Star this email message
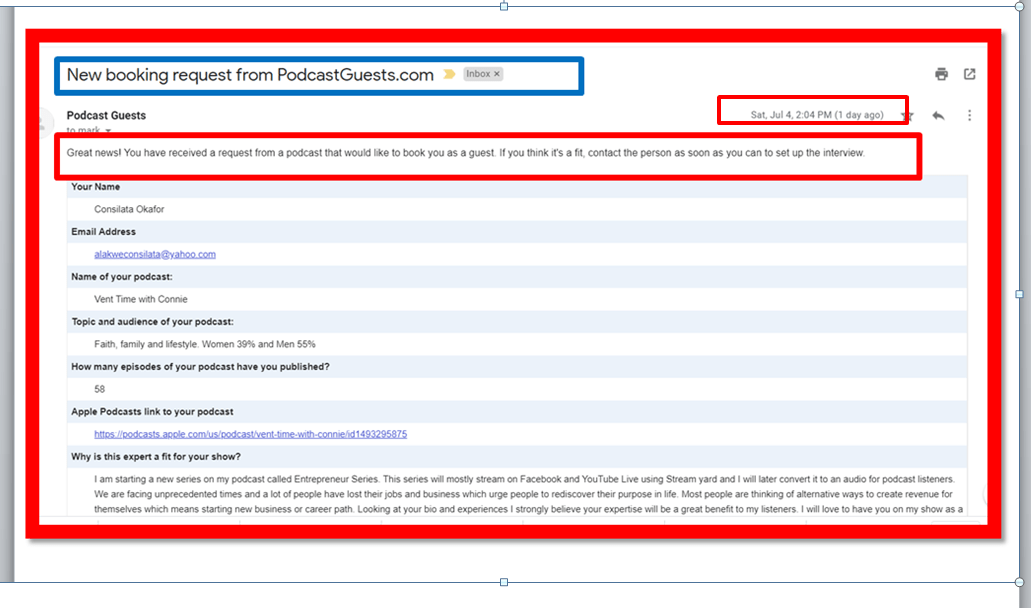 [907, 117]
